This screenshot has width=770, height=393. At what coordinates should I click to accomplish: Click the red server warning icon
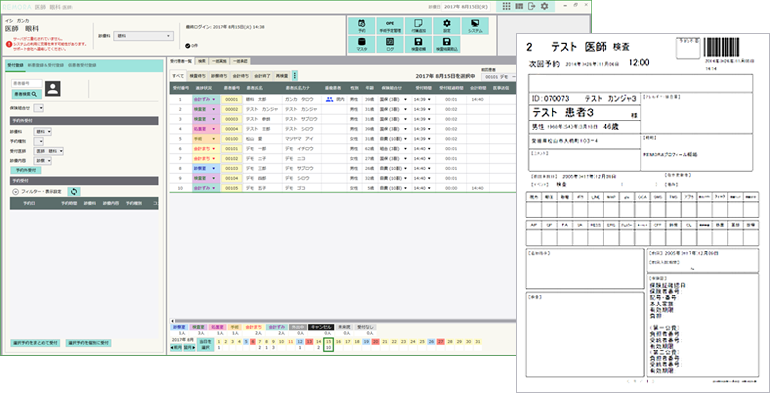(8, 44)
